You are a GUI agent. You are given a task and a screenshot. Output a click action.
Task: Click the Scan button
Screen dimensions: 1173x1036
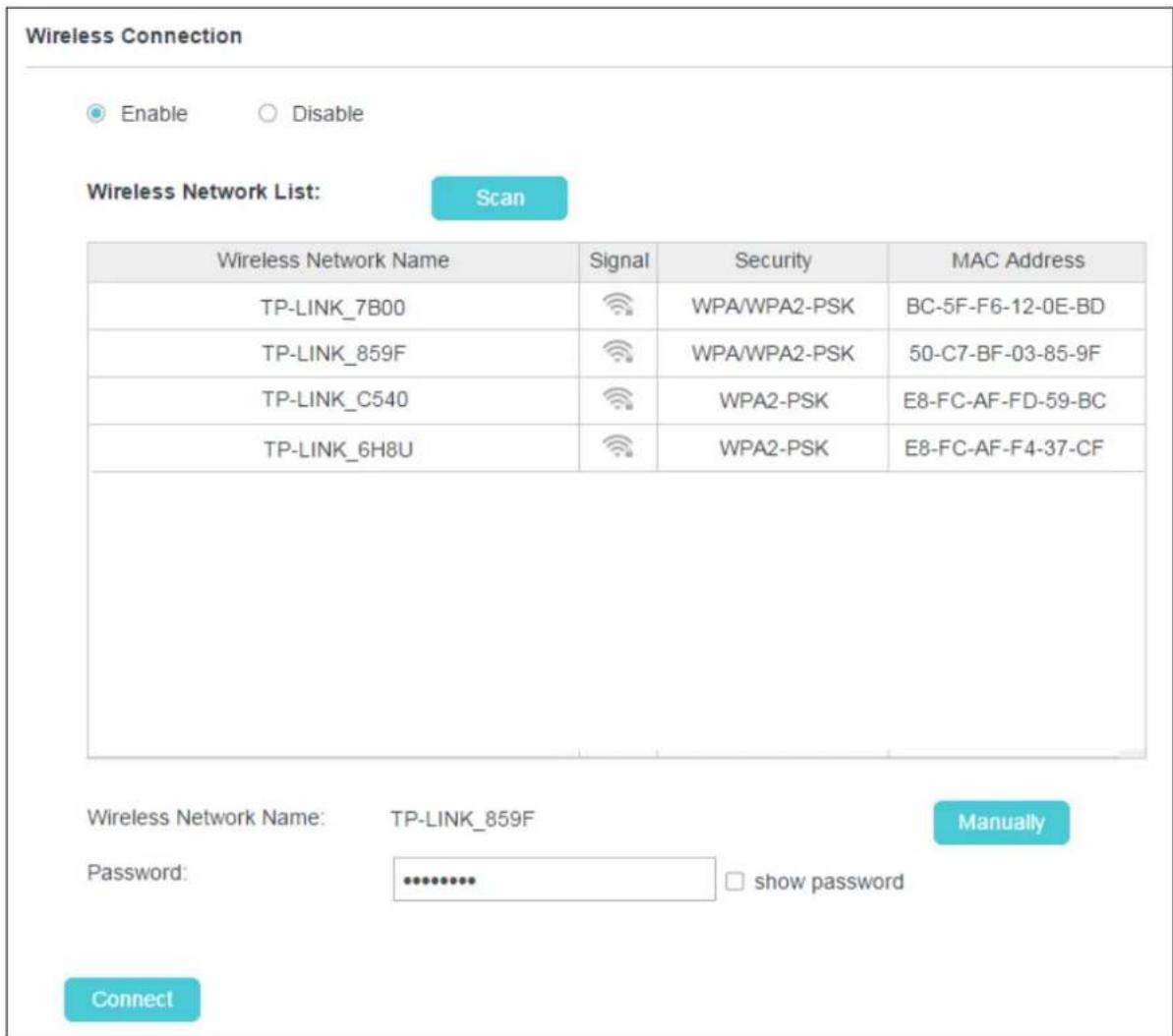pos(499,199)
